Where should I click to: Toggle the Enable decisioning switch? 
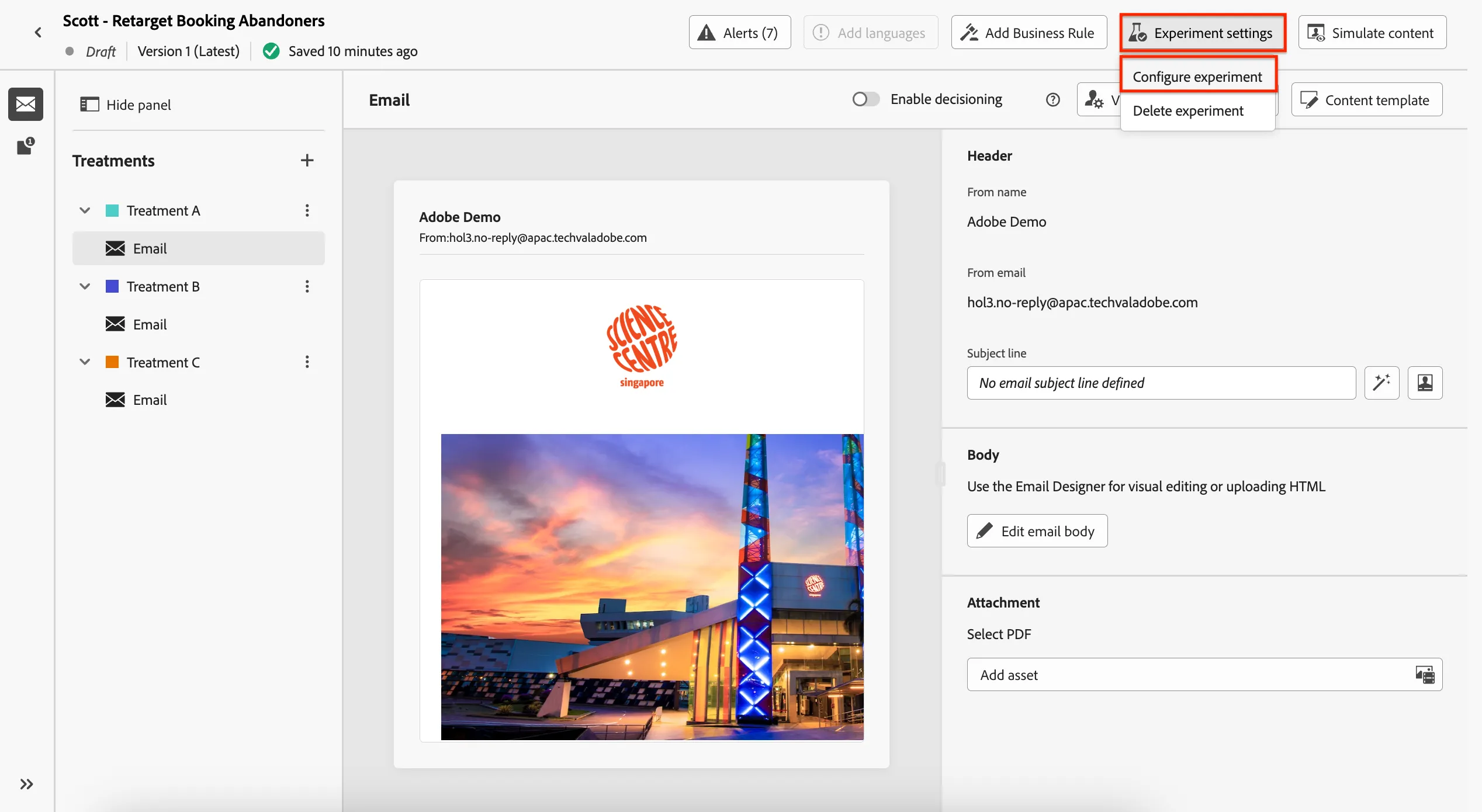(x=865, y=99)
